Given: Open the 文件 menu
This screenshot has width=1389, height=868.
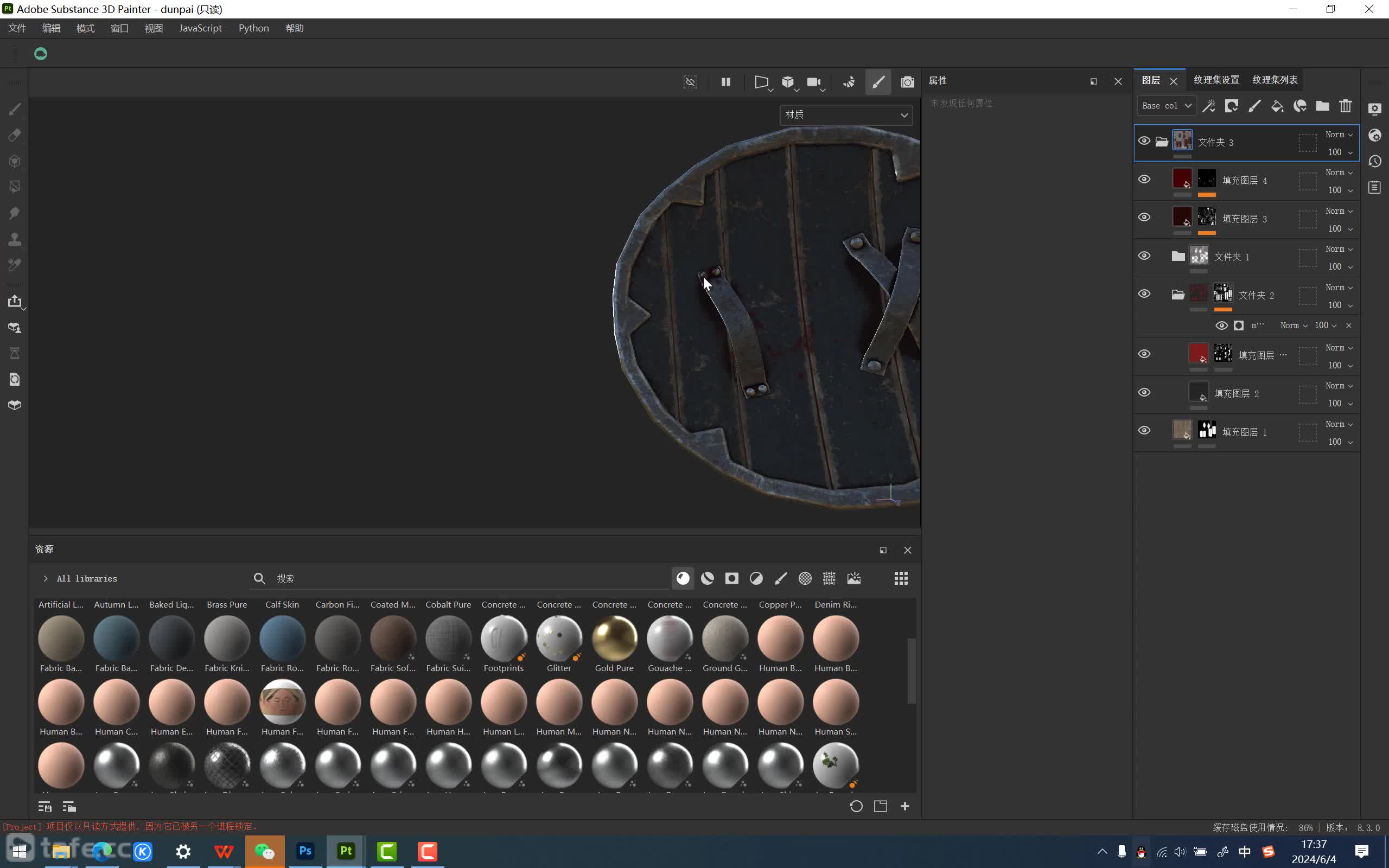Looking at the screenshot, I should pos(17,28).
